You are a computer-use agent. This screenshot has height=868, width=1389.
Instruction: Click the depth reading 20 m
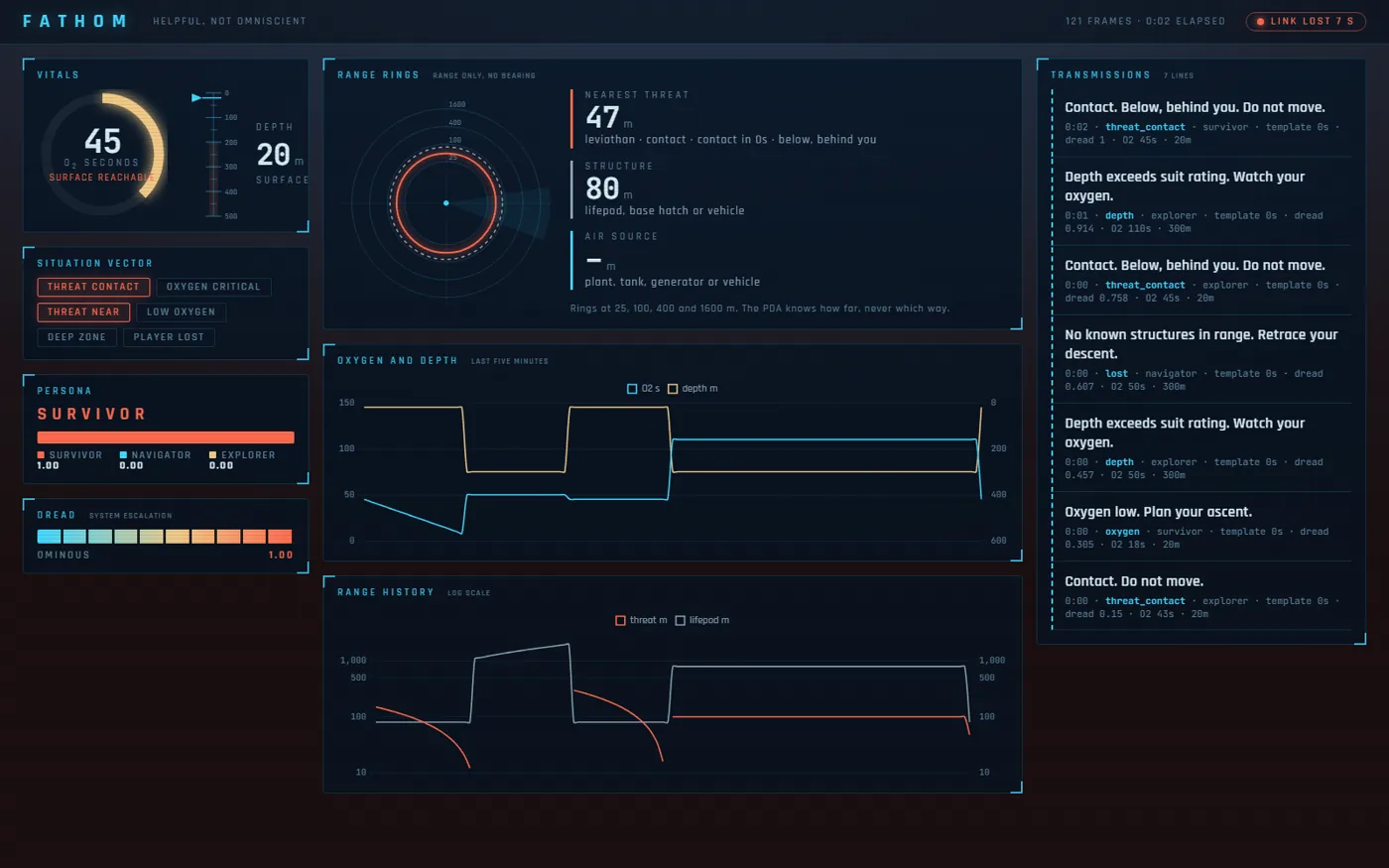click(280, 155)
